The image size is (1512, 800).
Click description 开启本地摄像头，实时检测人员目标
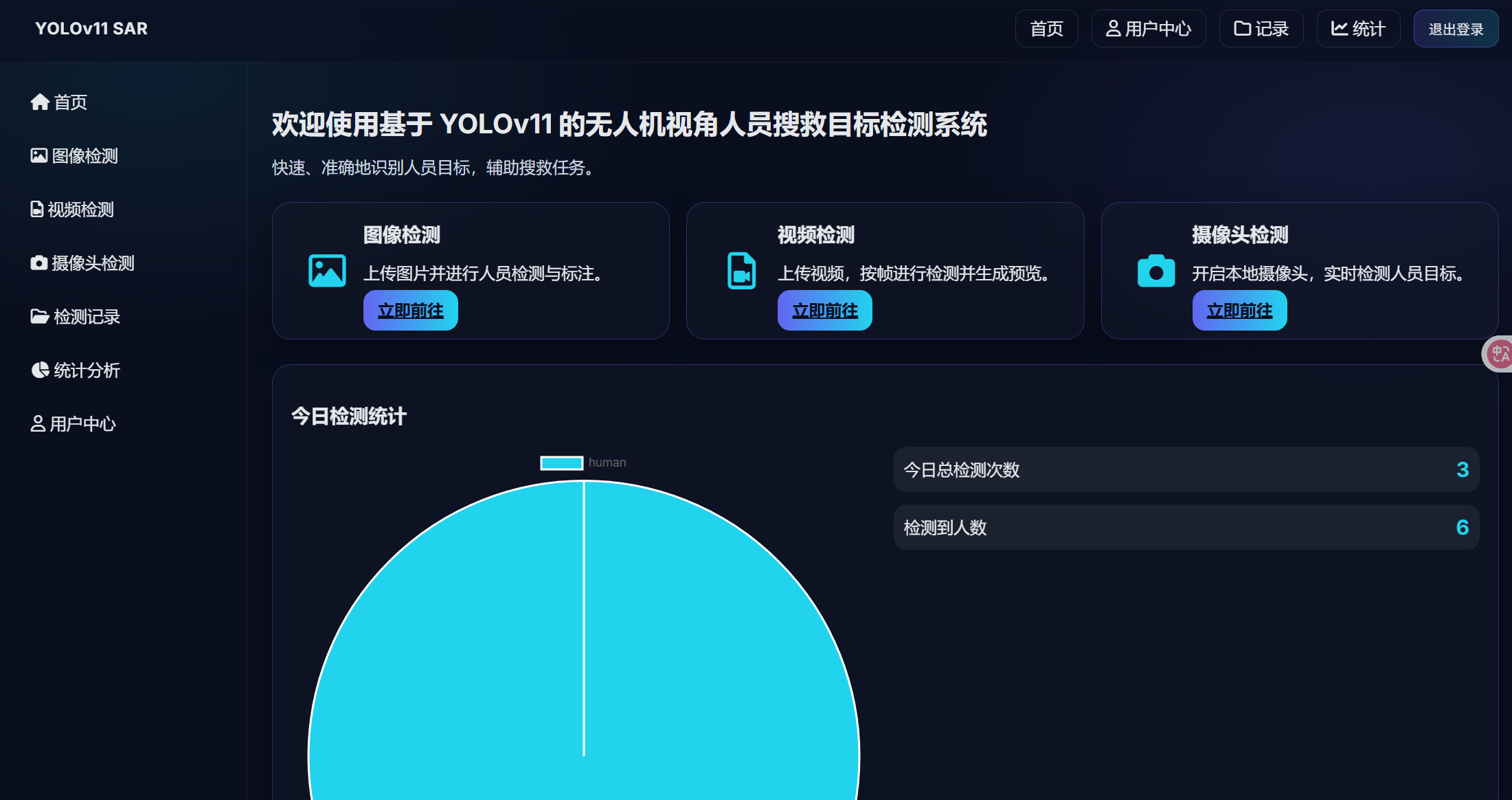[1329, 274]
